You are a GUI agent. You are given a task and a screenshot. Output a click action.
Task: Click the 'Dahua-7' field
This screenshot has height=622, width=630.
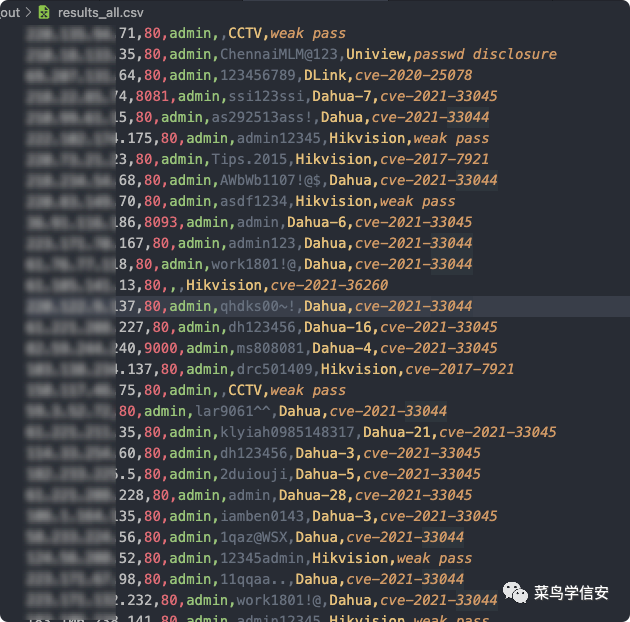coord(342,96)
